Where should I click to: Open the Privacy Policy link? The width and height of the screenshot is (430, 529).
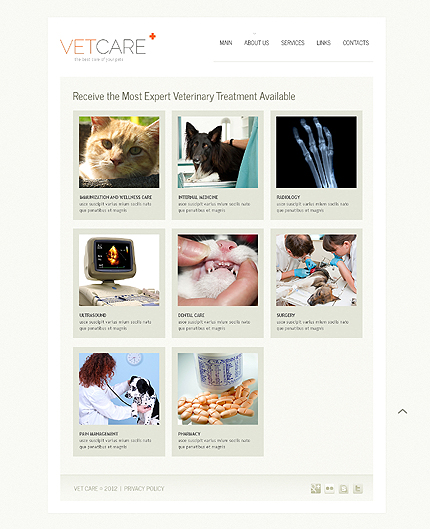coord(144,489)
